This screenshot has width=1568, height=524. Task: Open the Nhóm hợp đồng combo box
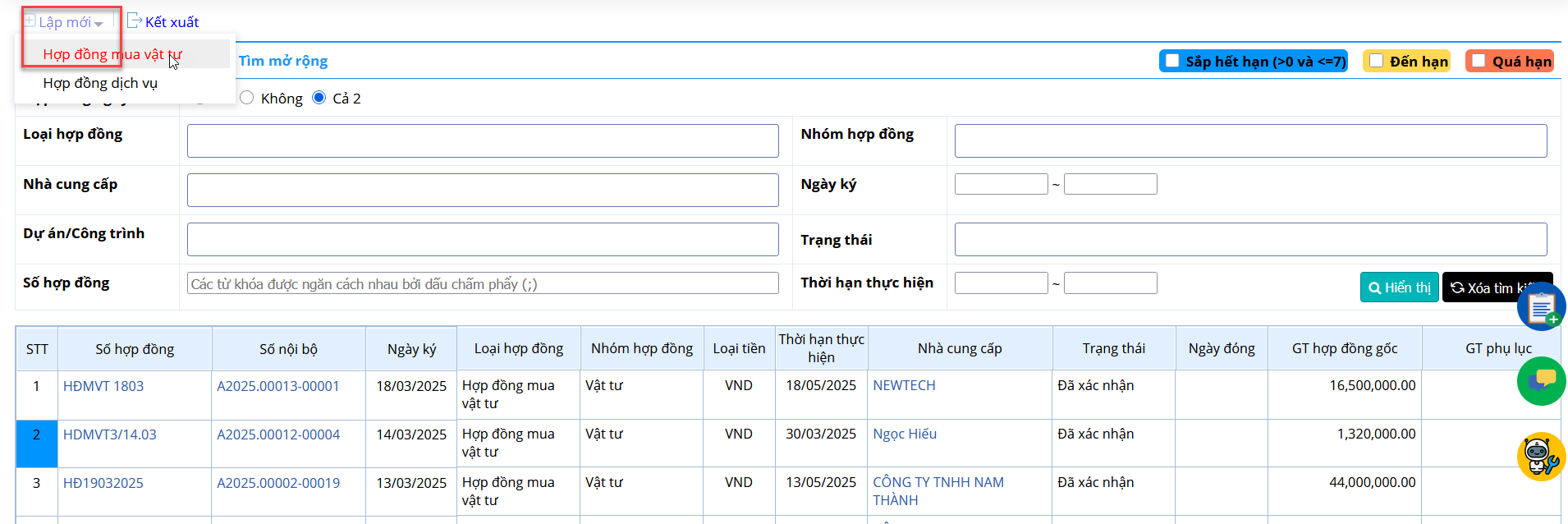click(x=1250, y=140)
